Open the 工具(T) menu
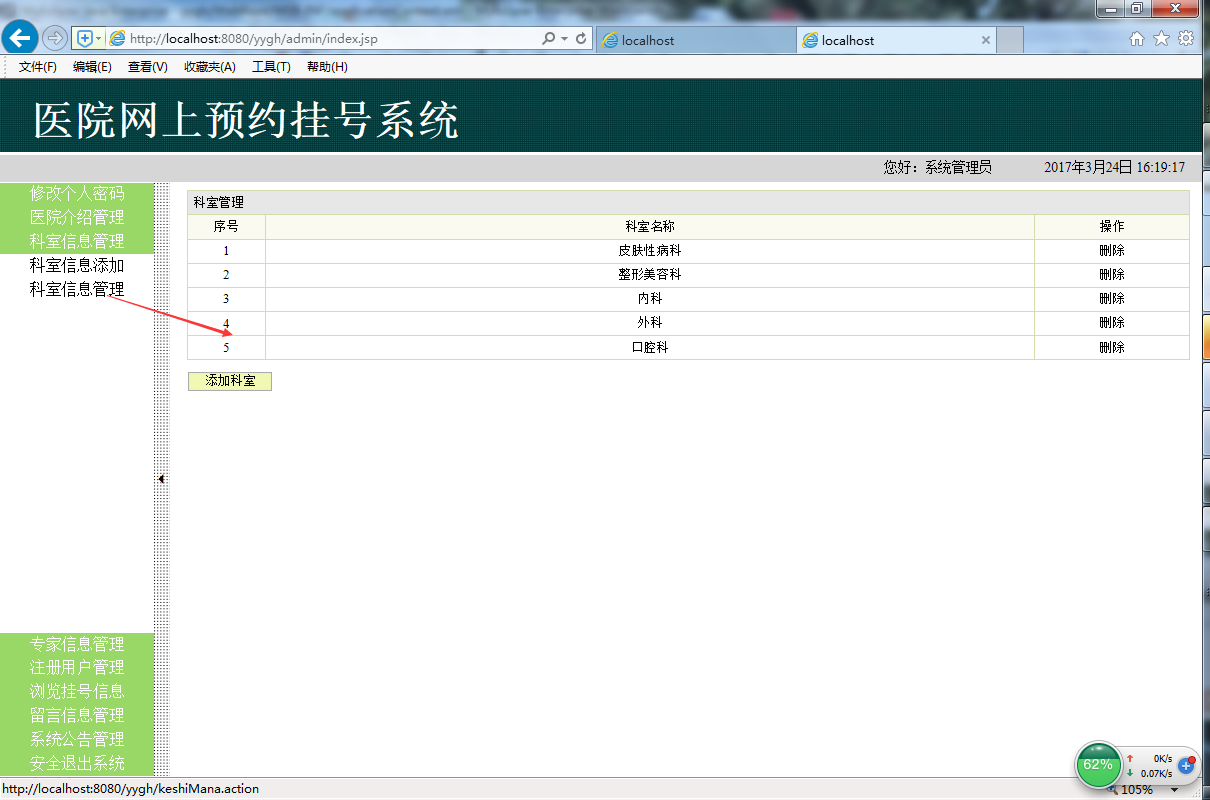Screen dimensions: 1210x800 [271, 67]
